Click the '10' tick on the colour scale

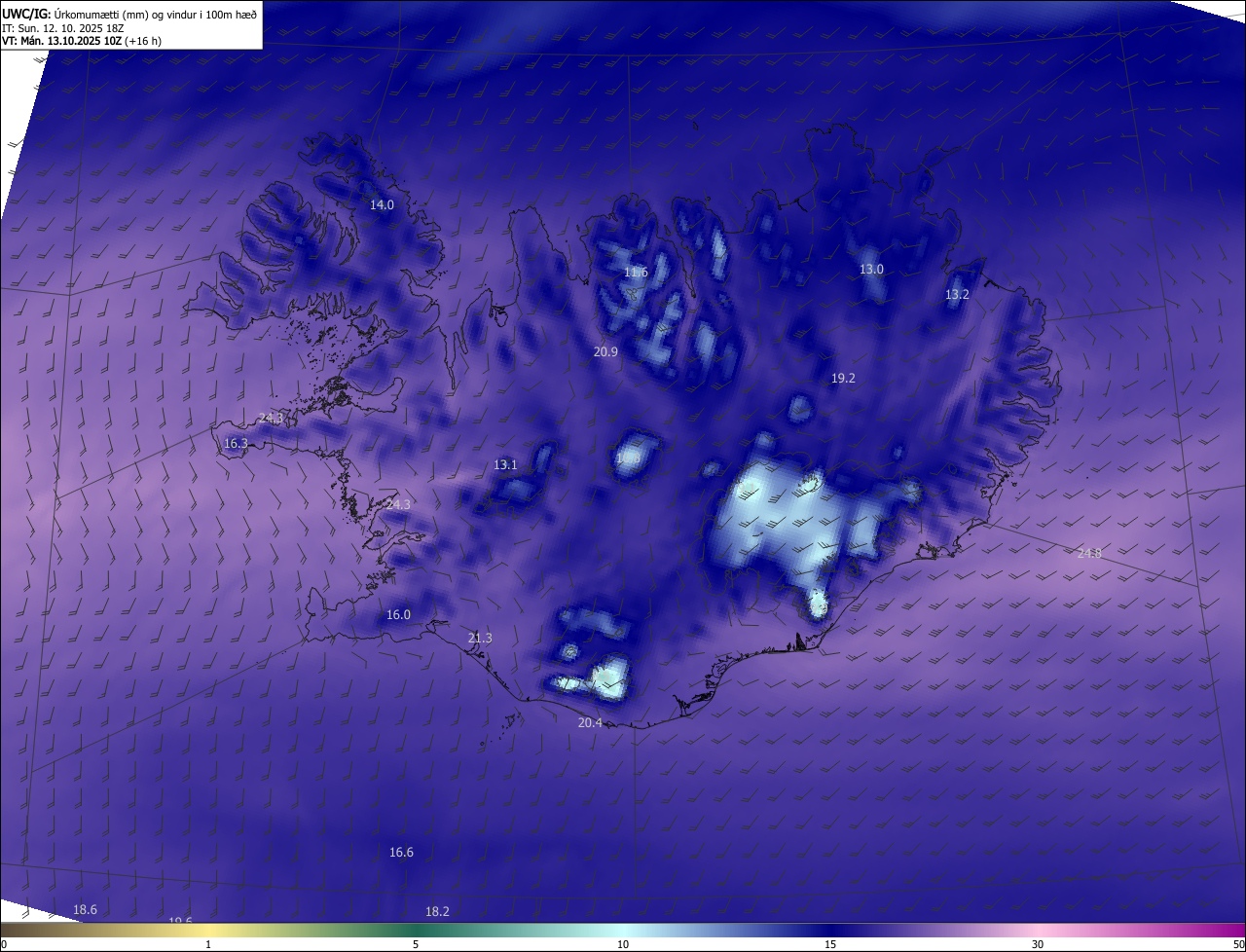point(623,945)
